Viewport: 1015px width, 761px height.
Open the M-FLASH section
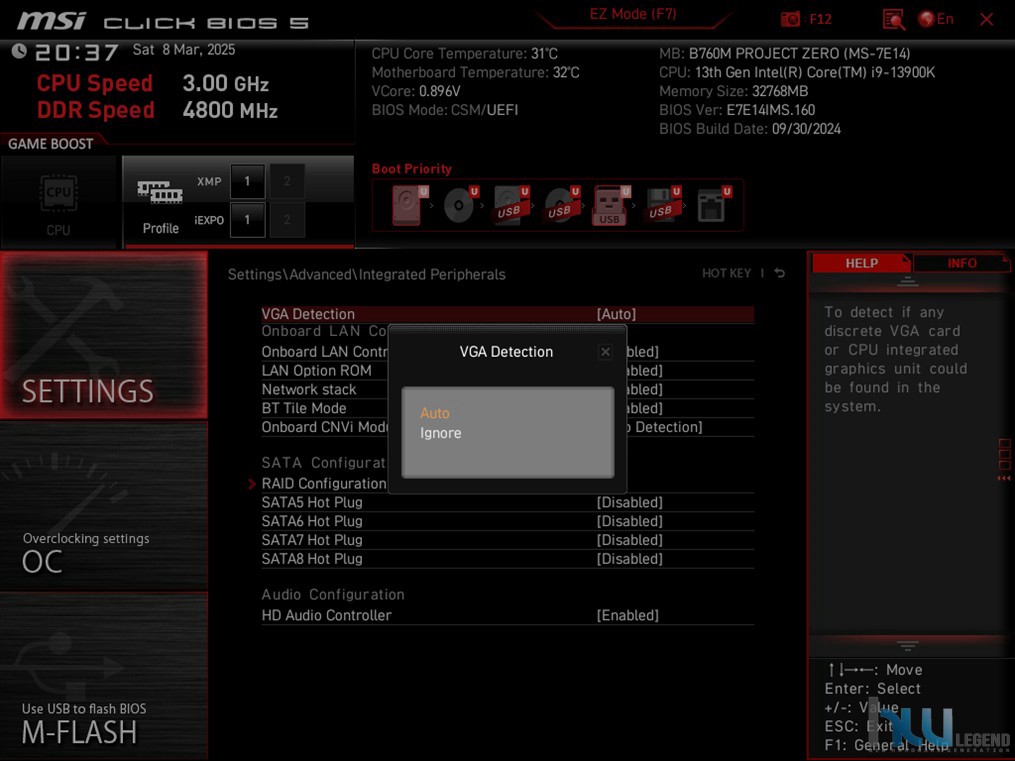click(x=104, y=676)
